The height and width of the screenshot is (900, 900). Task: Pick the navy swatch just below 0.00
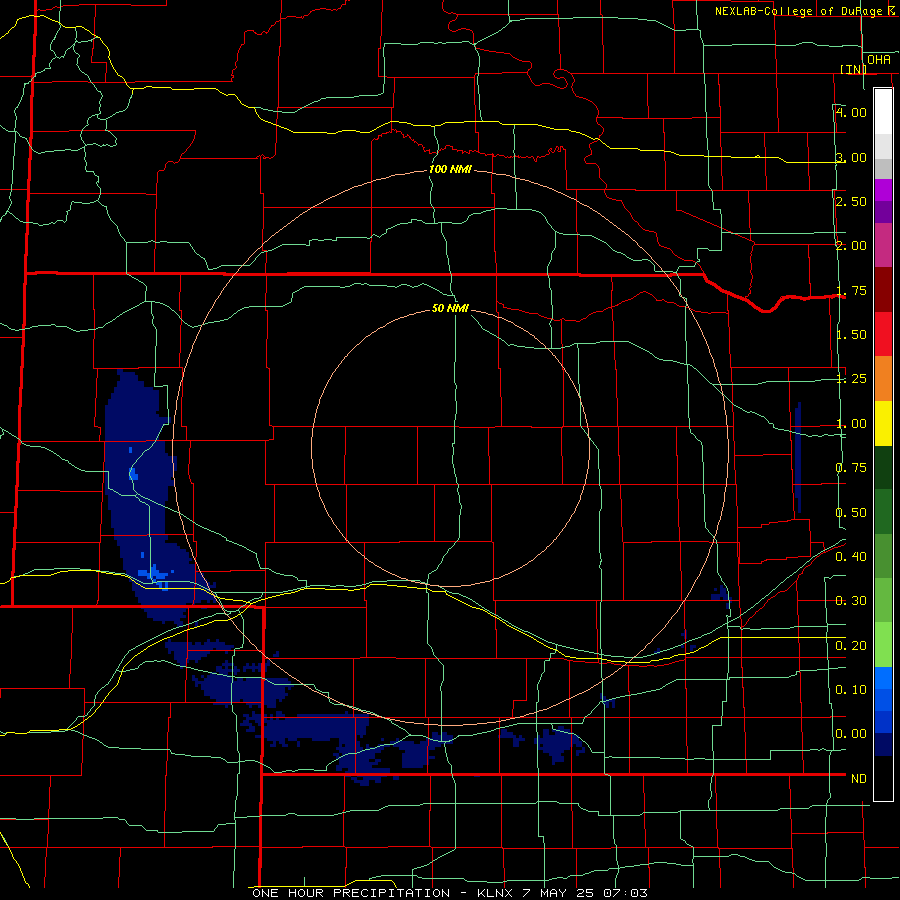point(883,745)
